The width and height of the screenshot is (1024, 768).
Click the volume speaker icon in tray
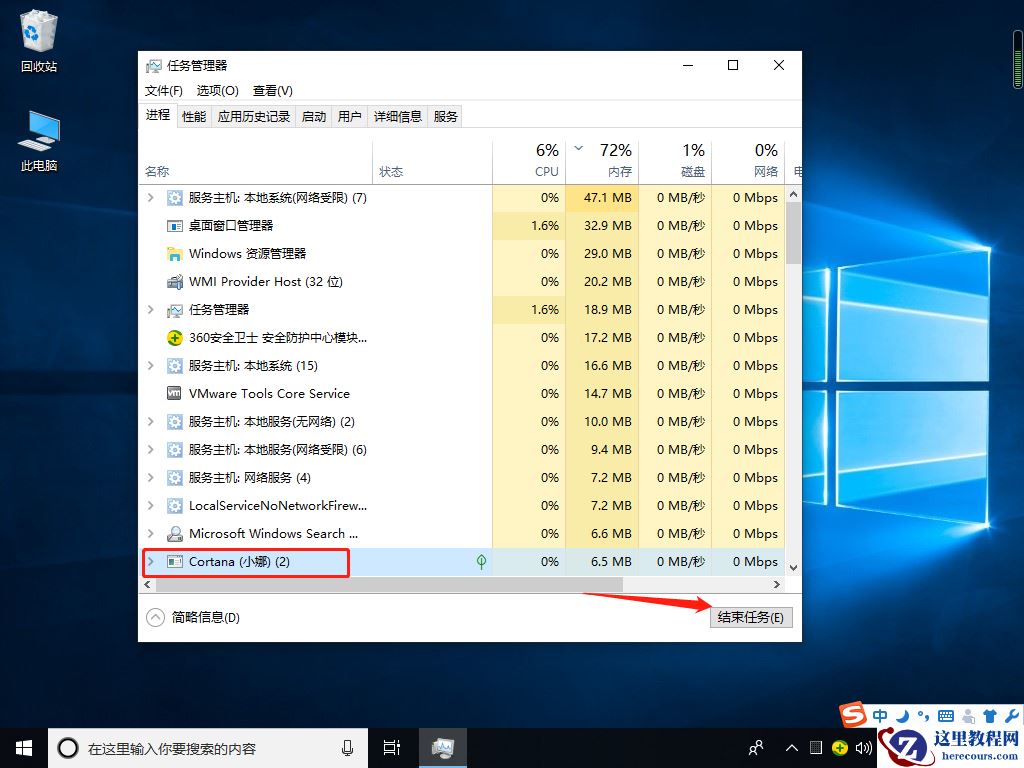(x=863, y=747)
